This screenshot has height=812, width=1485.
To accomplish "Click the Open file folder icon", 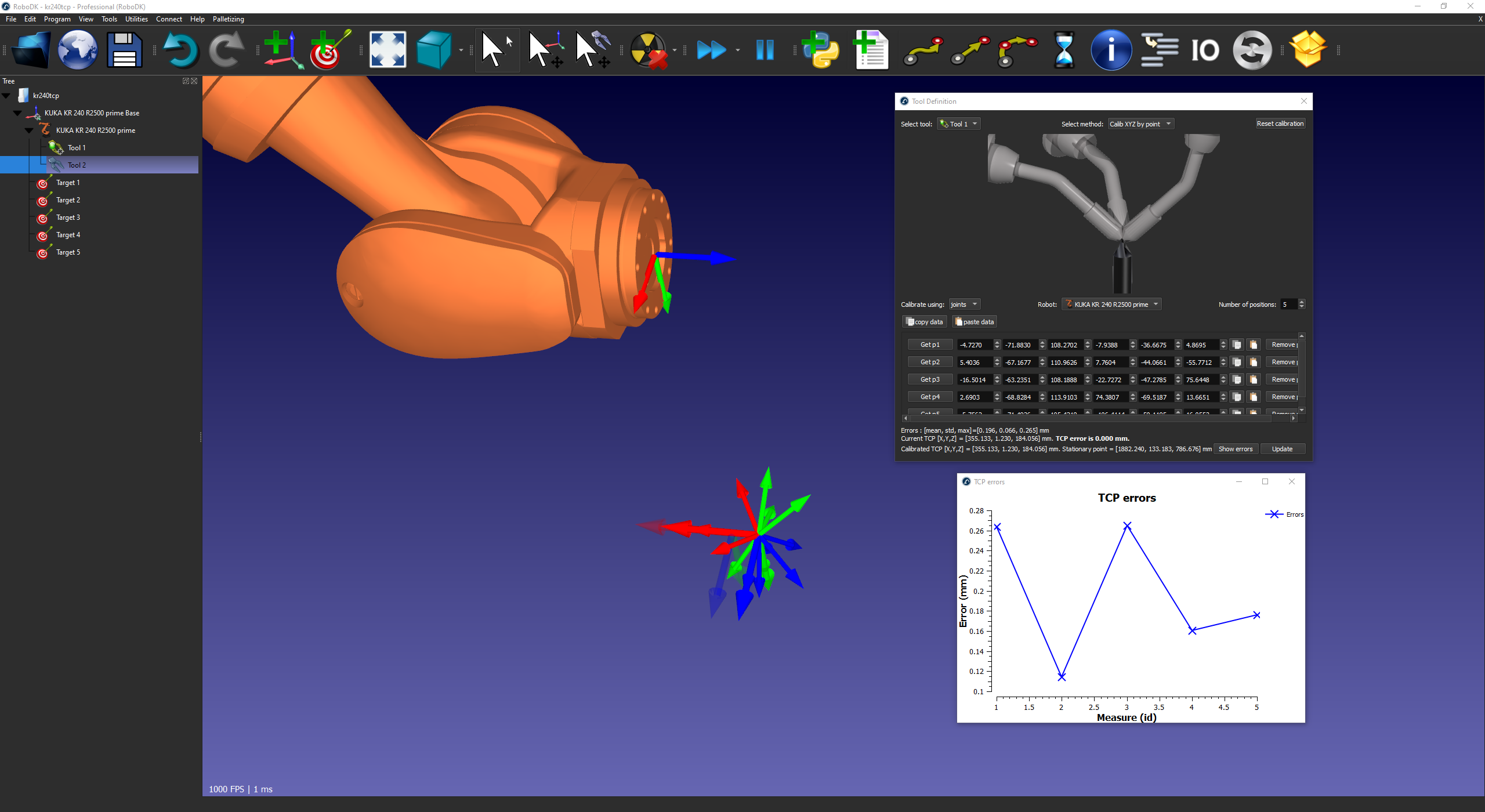I will (x=30, y=50).
